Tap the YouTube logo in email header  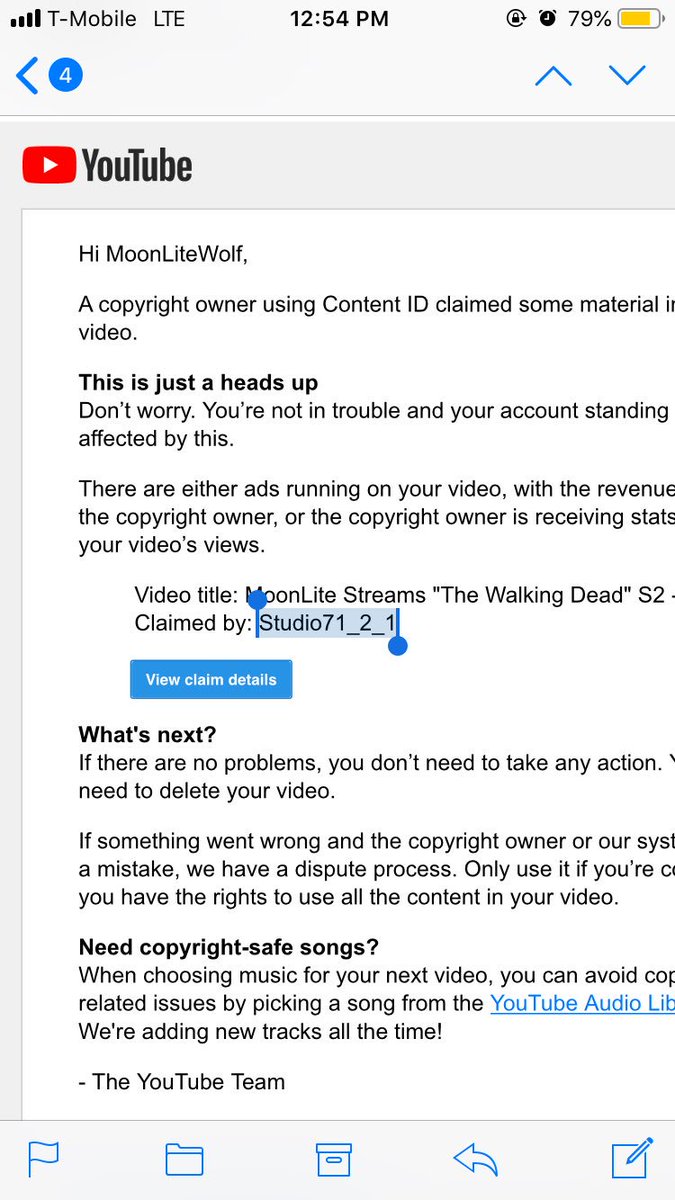pos(107,166)
